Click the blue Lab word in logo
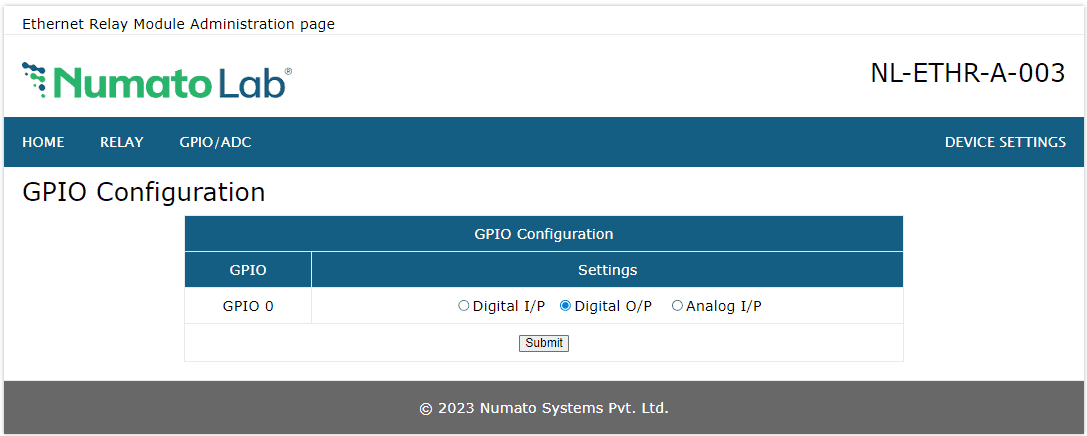1087x436 pixels. [250, 83]
